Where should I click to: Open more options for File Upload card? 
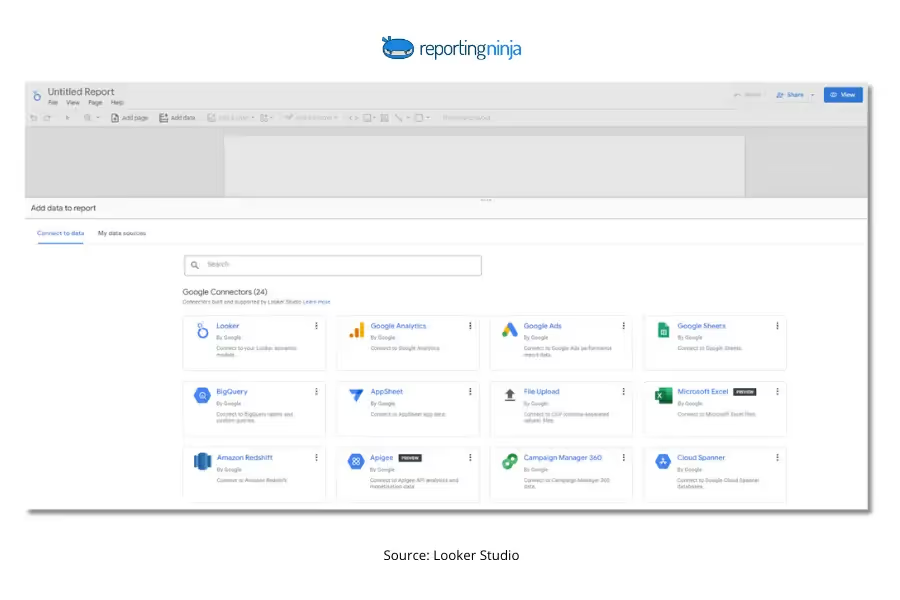coord(623,392)
